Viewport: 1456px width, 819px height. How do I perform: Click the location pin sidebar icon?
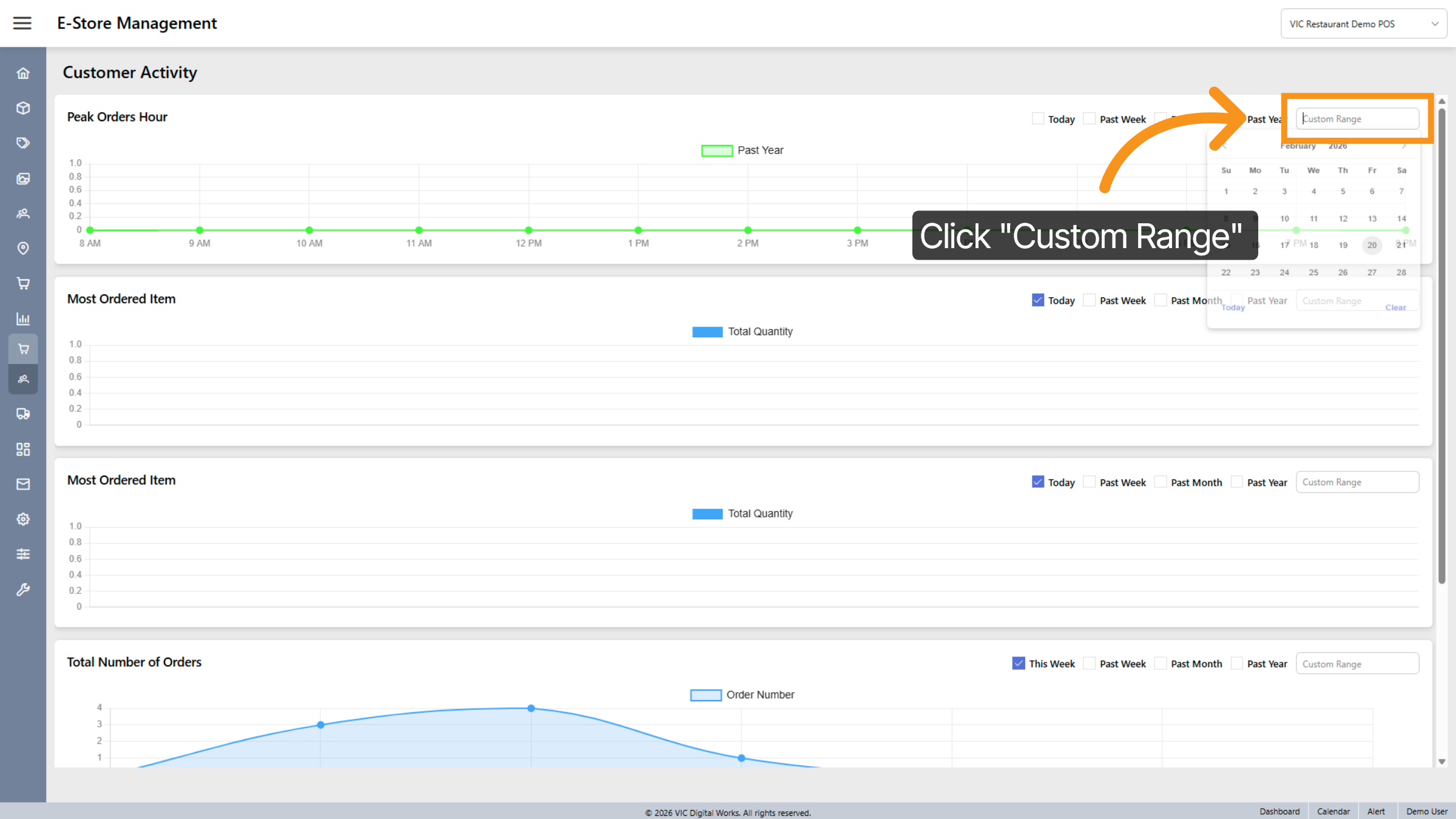click(x=23, y=248)
